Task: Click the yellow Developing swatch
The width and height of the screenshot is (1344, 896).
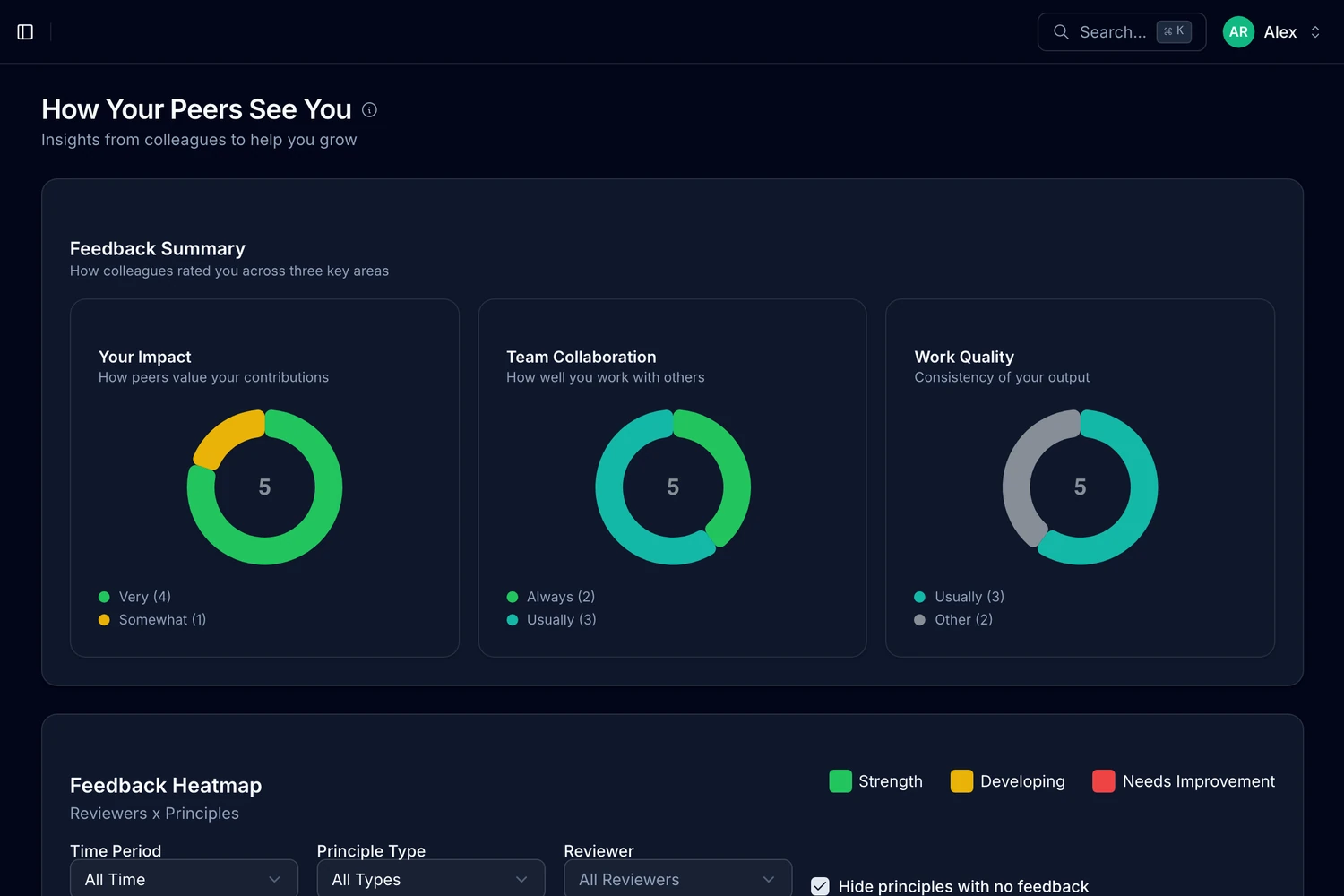Action: (961, 781)
